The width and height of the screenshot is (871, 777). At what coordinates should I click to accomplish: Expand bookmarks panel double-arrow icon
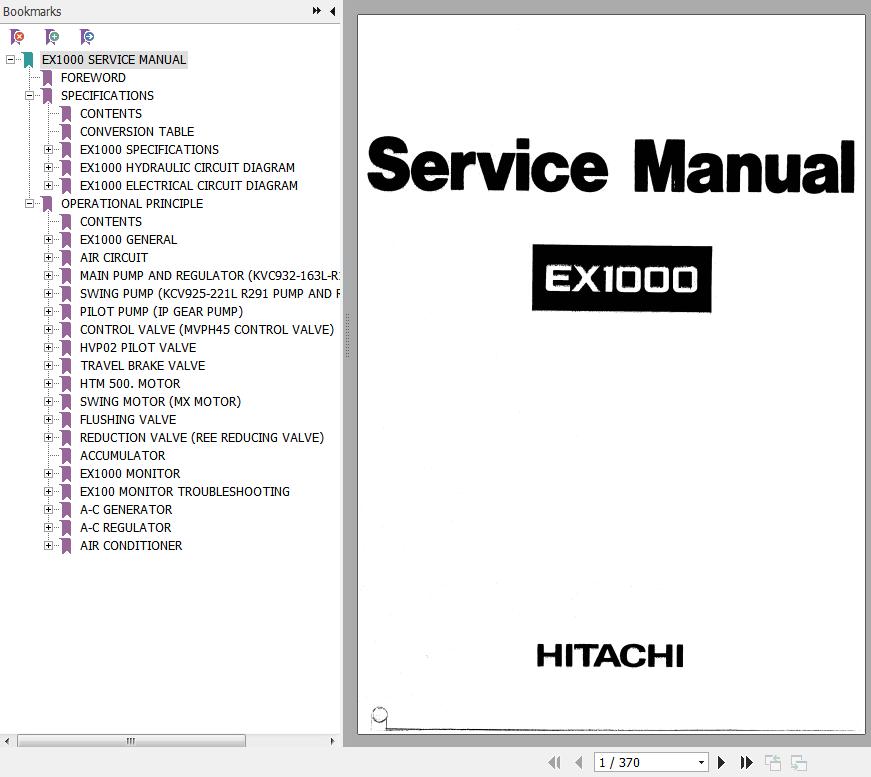tap(317, 11)
